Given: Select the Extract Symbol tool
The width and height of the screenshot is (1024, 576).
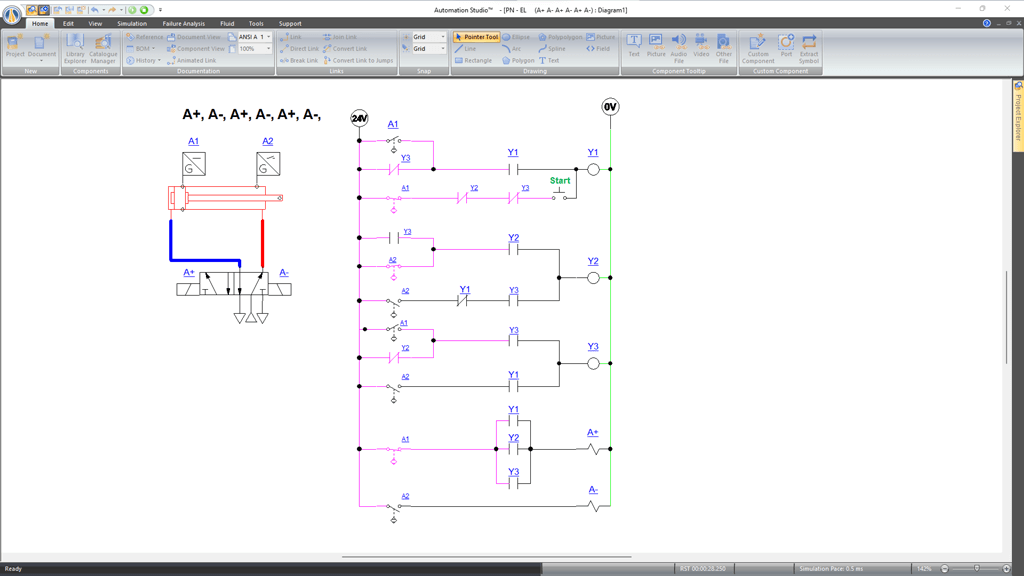Looking at the screenshot, I should click(x=809, y=47).
